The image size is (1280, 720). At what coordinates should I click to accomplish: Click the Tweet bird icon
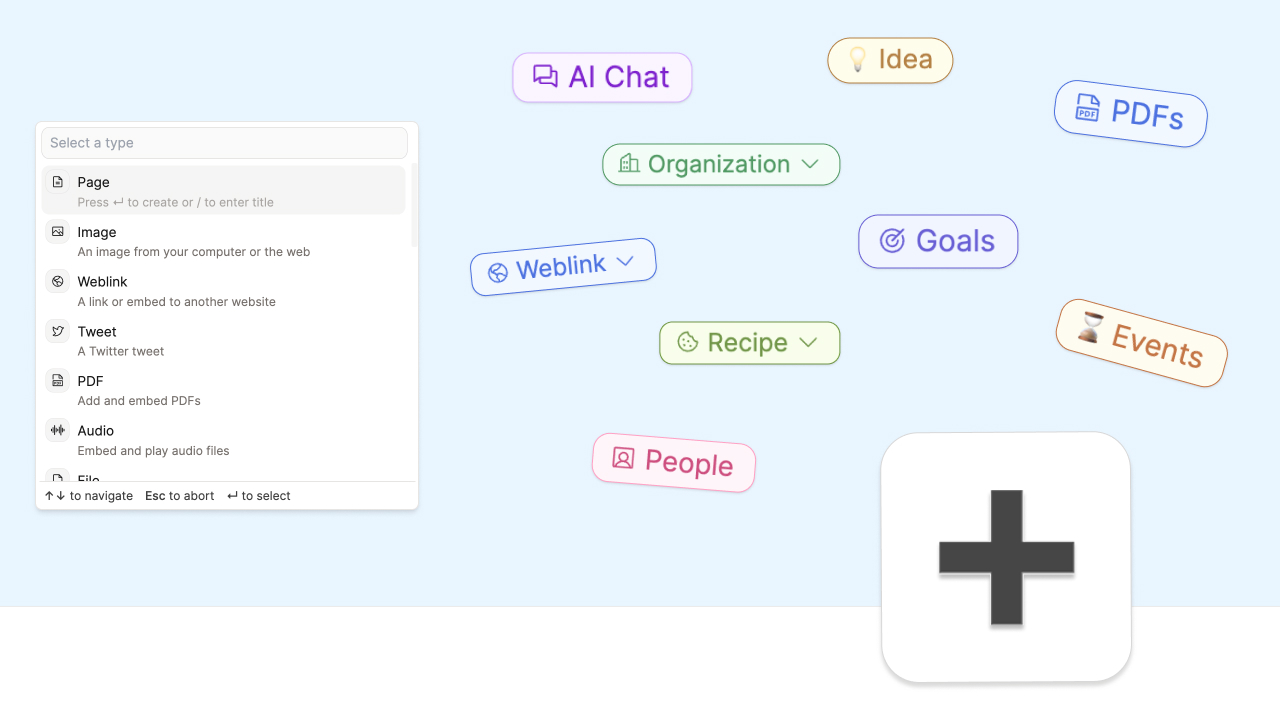click(58, 331)
